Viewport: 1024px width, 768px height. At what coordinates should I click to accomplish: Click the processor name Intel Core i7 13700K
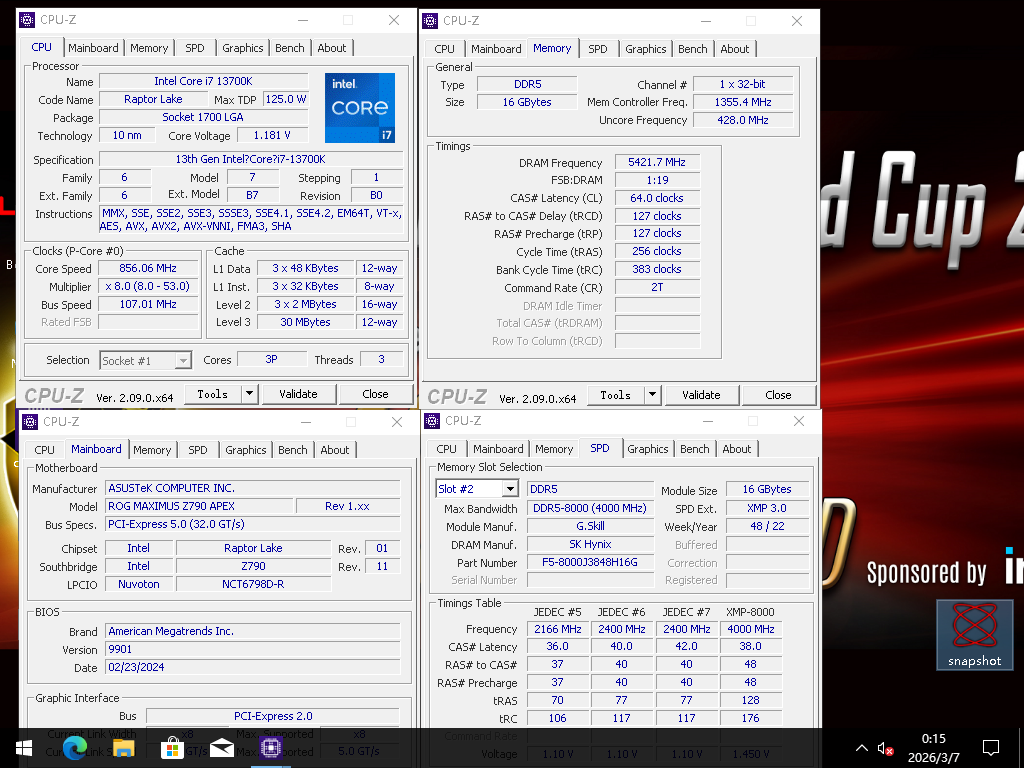[203, 82]
